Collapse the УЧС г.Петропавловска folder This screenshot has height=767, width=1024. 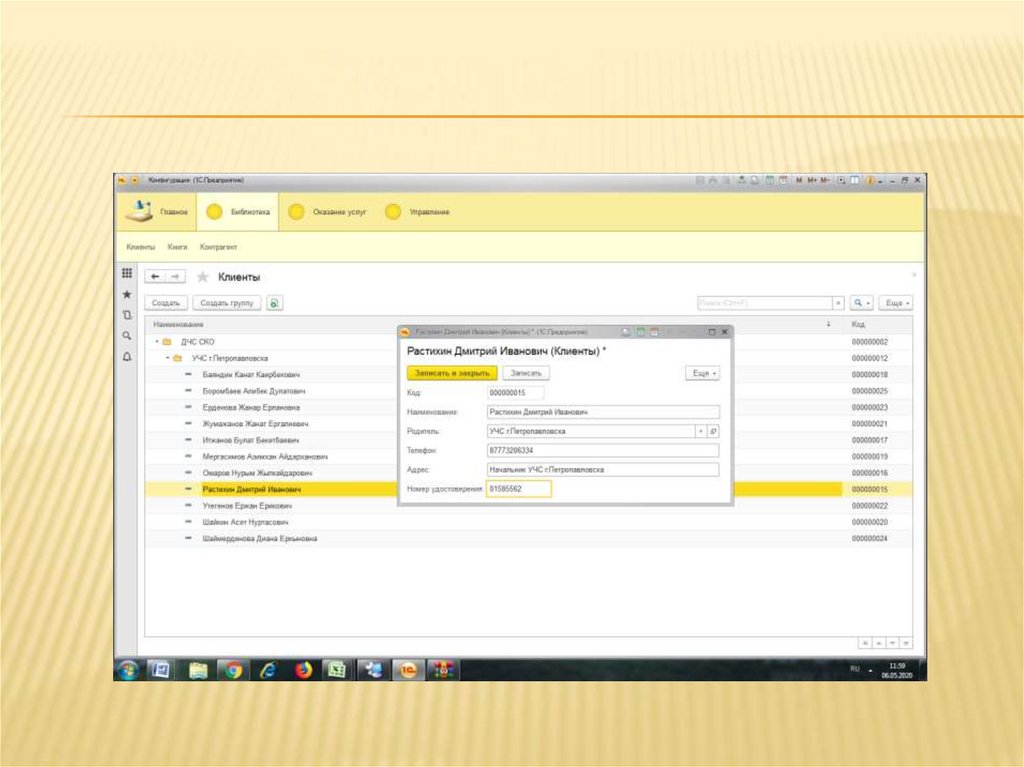167,358
